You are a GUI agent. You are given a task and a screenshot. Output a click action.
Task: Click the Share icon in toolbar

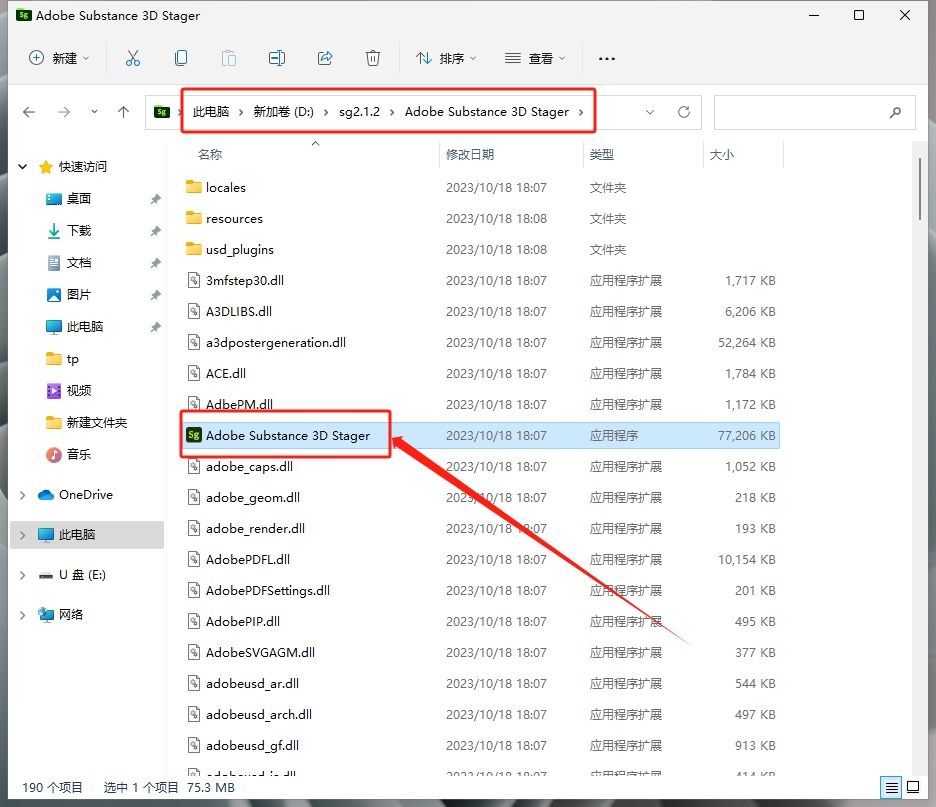[x=325, y=58]
